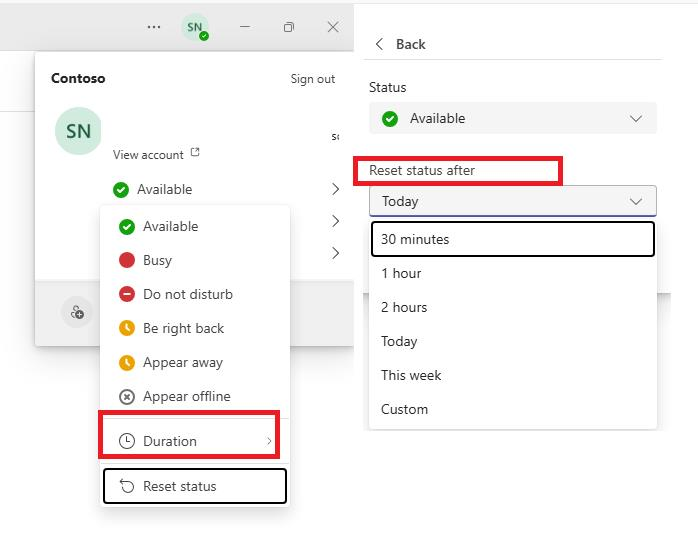Click the Duration clock icon
The width and height of the screenshot is (698, 540).
127,441
